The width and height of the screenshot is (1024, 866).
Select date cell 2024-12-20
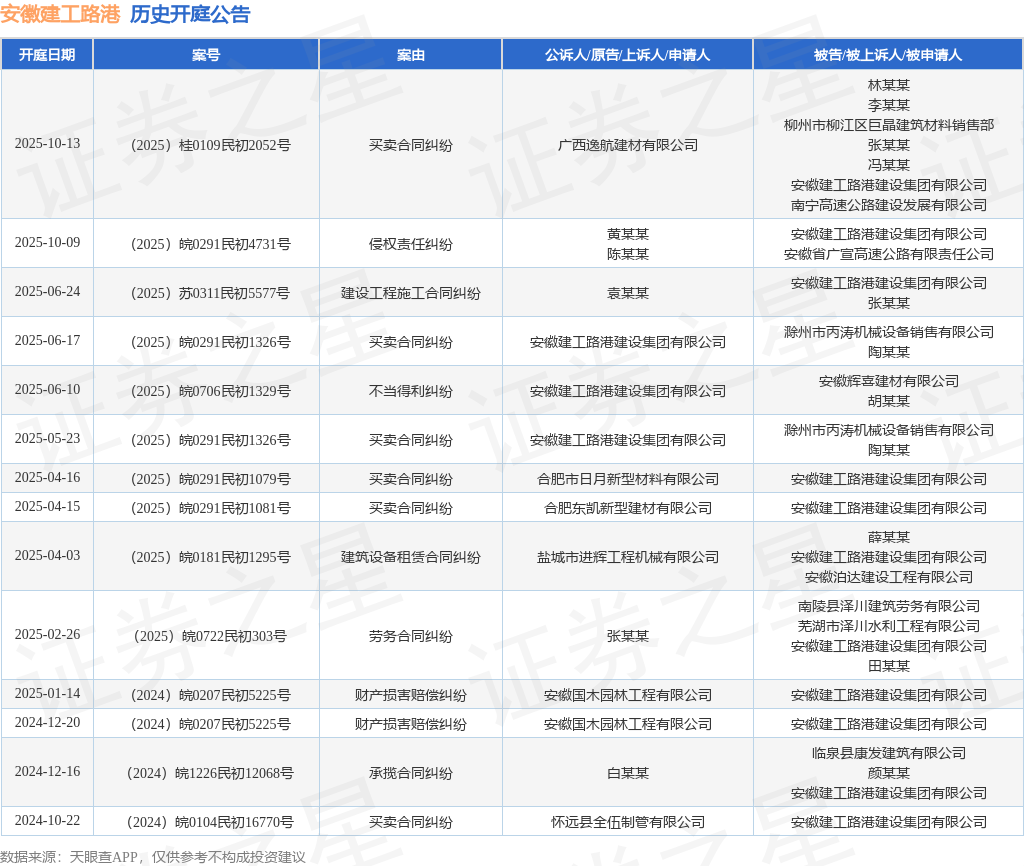[x=48, y=722]
